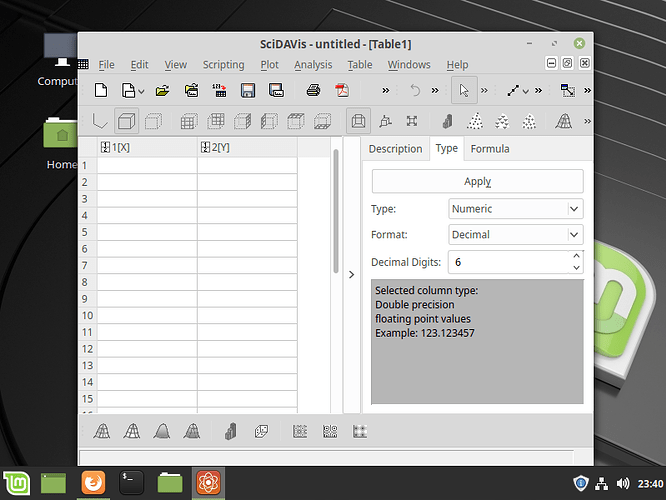The image size is (666, 500).
Task: Open the line plot type dropdown arrow
Action: click(x=526, y=91)
